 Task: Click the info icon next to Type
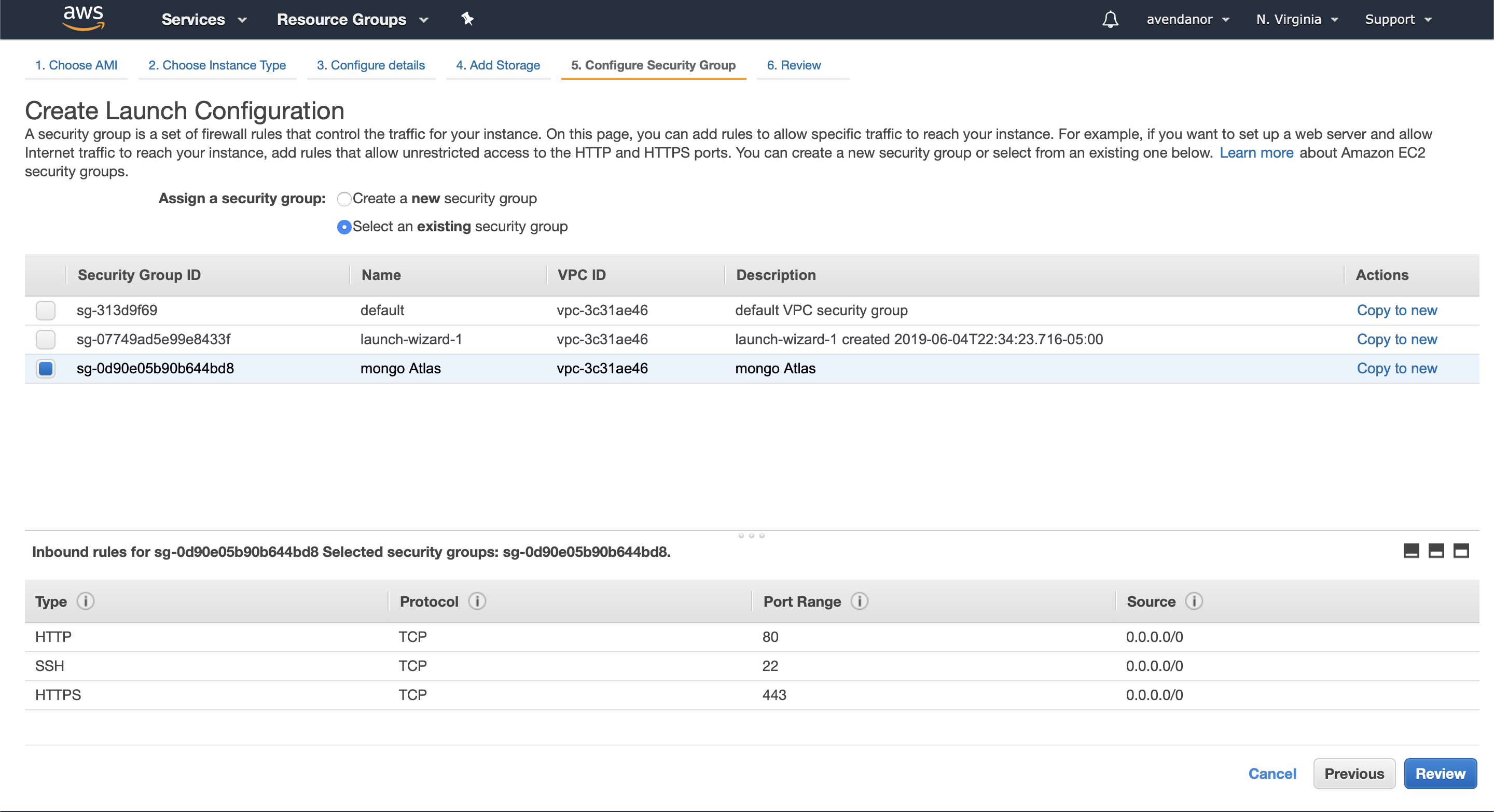(x=85, y=601)
